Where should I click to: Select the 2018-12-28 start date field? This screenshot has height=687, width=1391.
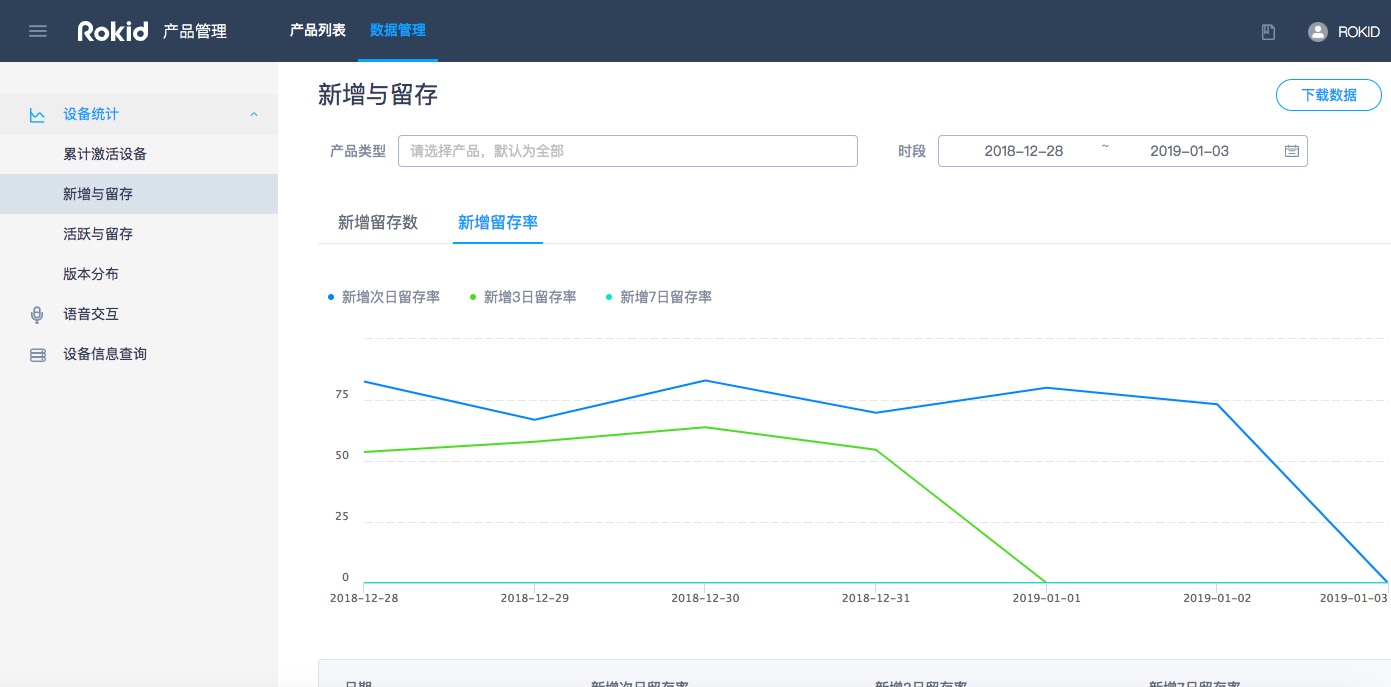click(1023, 151)
